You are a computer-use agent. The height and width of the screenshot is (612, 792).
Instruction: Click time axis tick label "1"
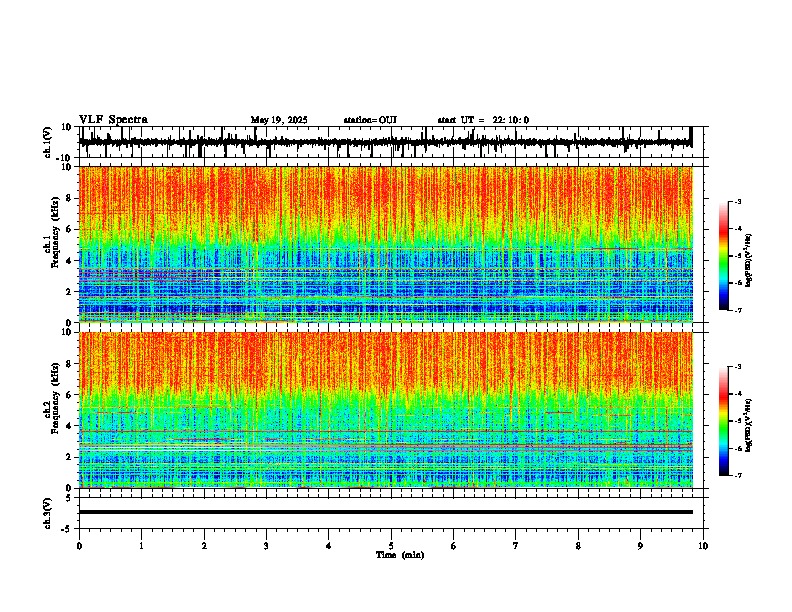click(141, 546)
